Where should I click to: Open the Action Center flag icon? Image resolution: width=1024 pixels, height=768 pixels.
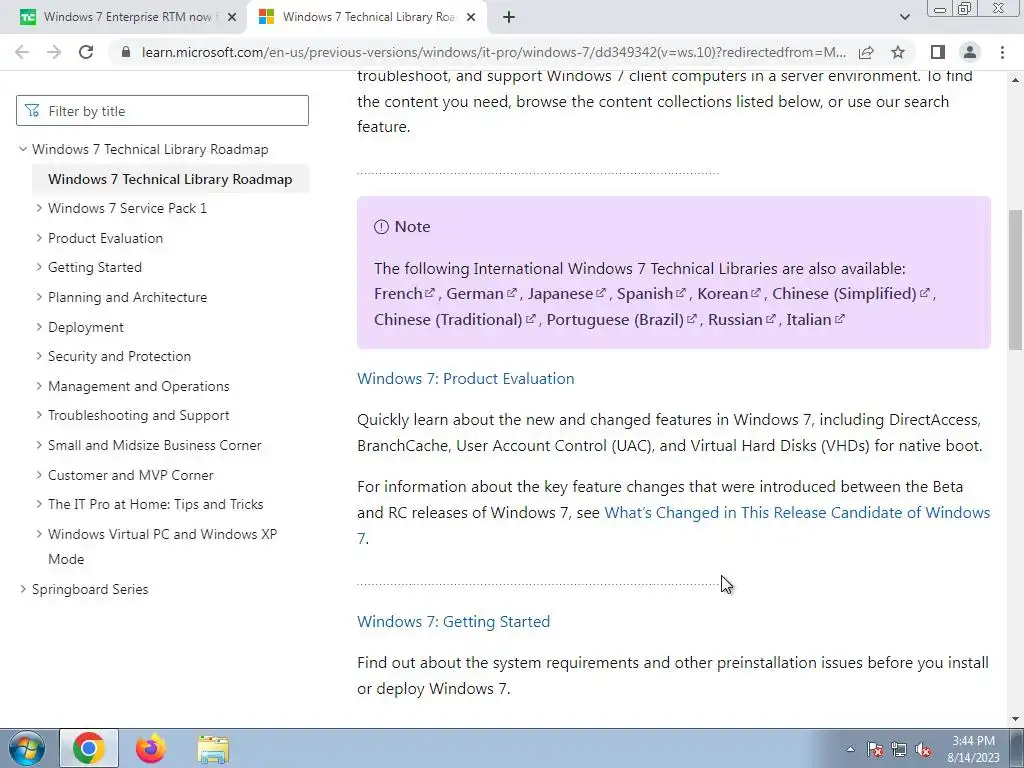(875, 749)
